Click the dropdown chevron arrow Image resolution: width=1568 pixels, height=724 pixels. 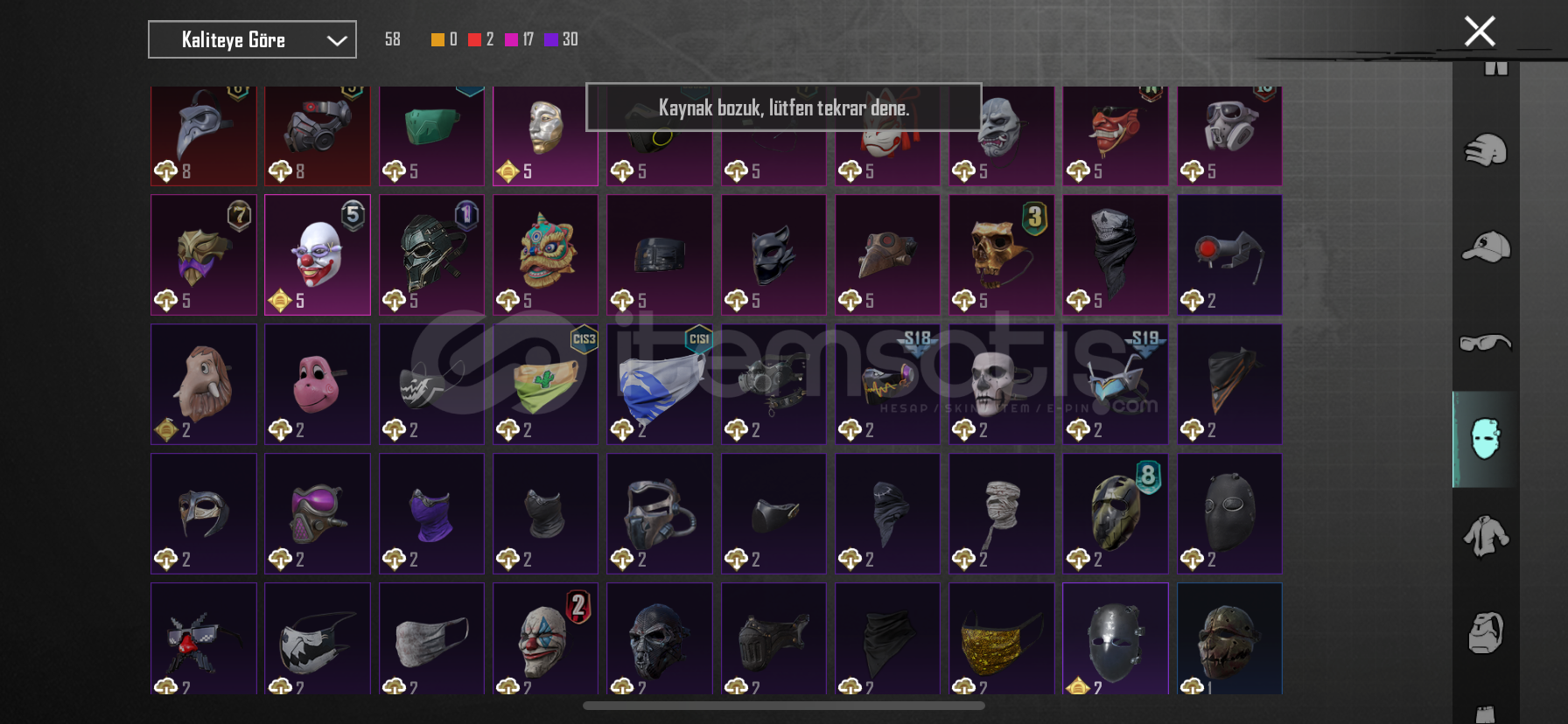(337, 40)
